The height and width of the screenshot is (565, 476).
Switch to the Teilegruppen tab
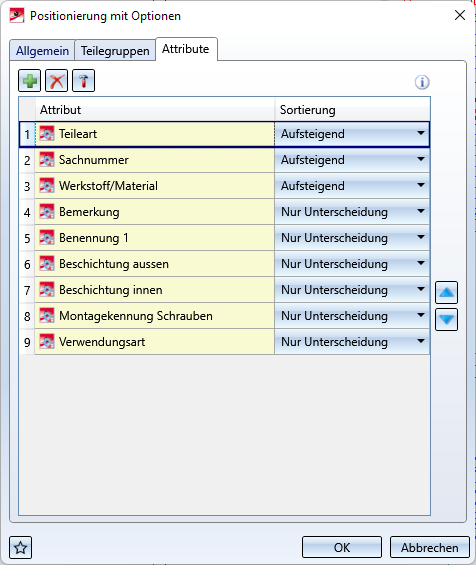[115, 50]
